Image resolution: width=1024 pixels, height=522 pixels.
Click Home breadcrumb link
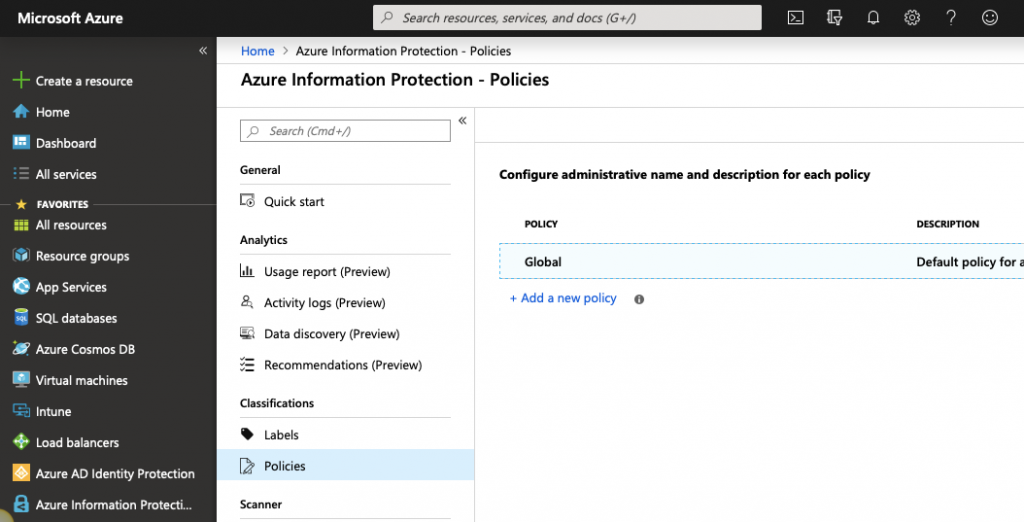(258, 51)
